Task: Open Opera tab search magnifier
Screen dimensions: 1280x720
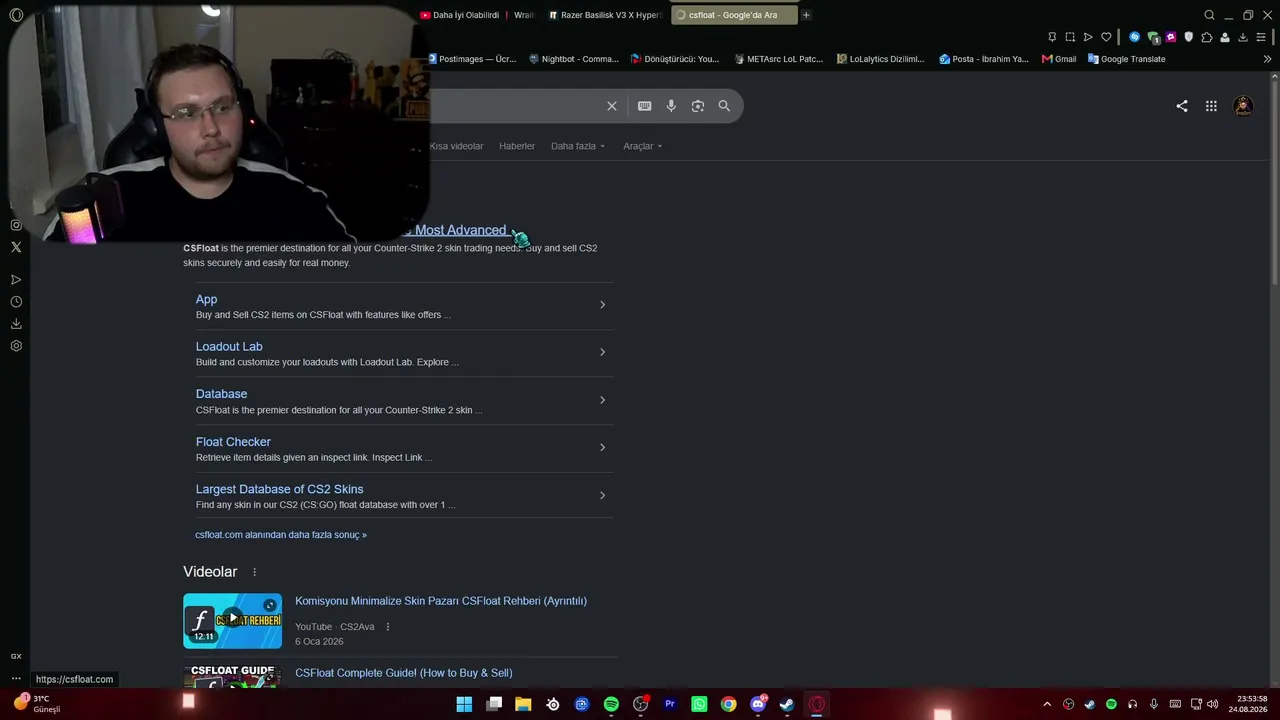Action: point(1209,15)
